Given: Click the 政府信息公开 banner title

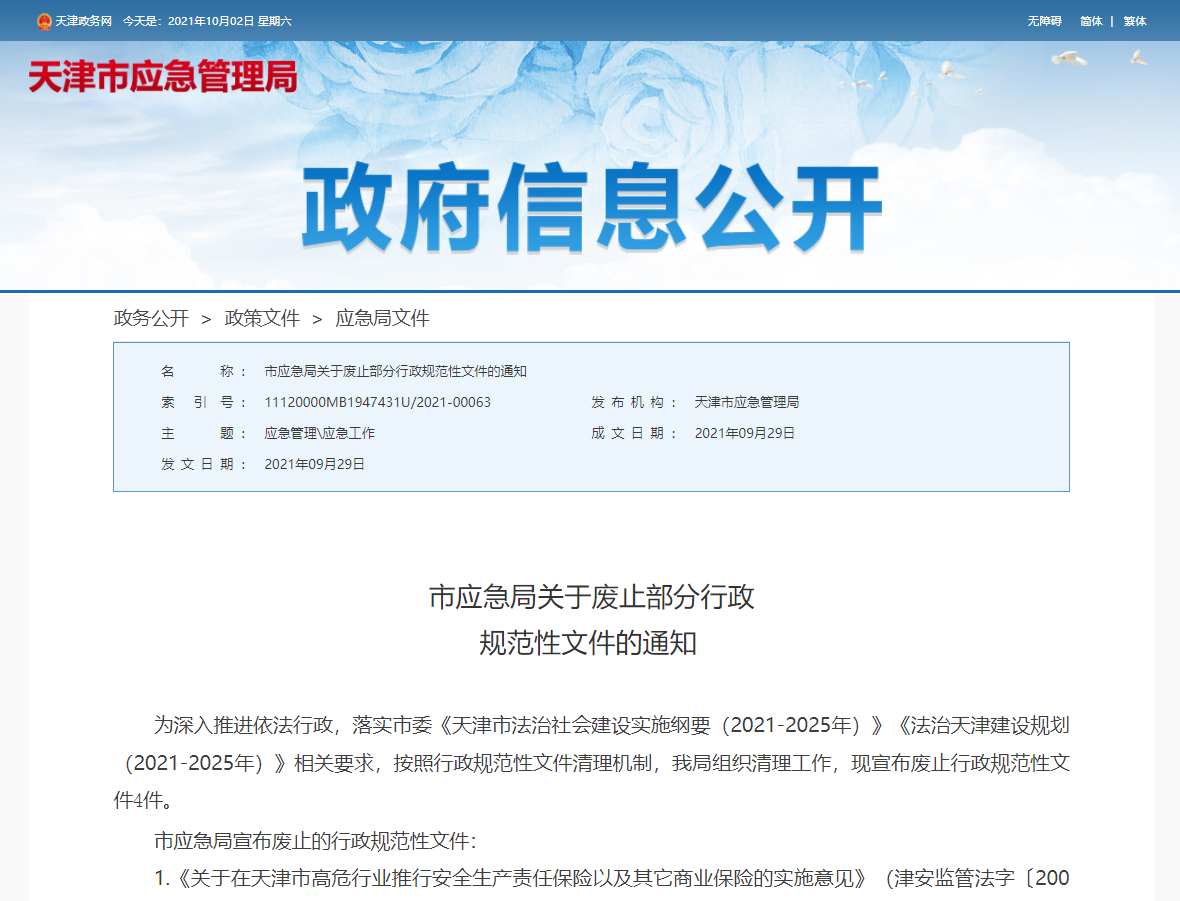Looking at the screenshot, I should coord(590,209).
